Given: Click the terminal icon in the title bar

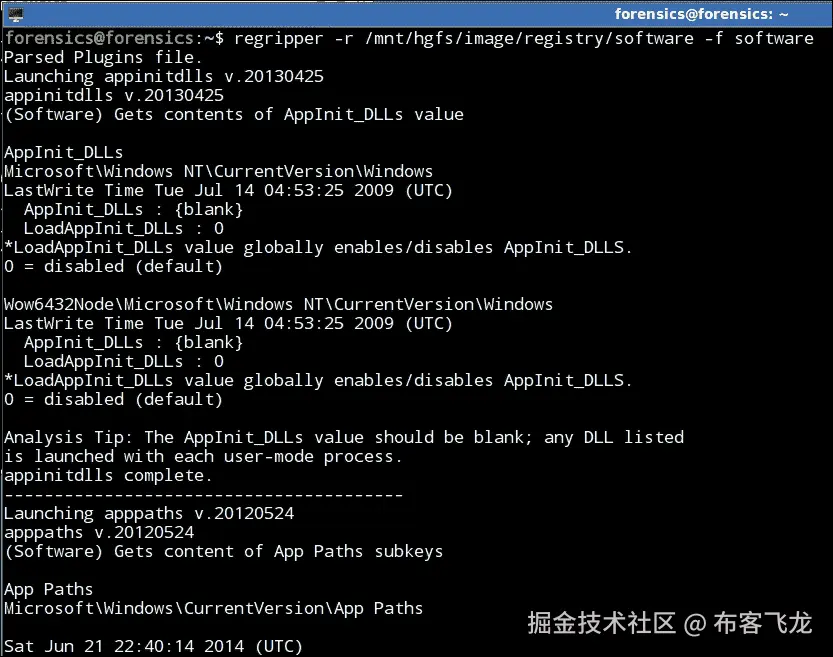Looking at the screenshot, I should 15,14.
